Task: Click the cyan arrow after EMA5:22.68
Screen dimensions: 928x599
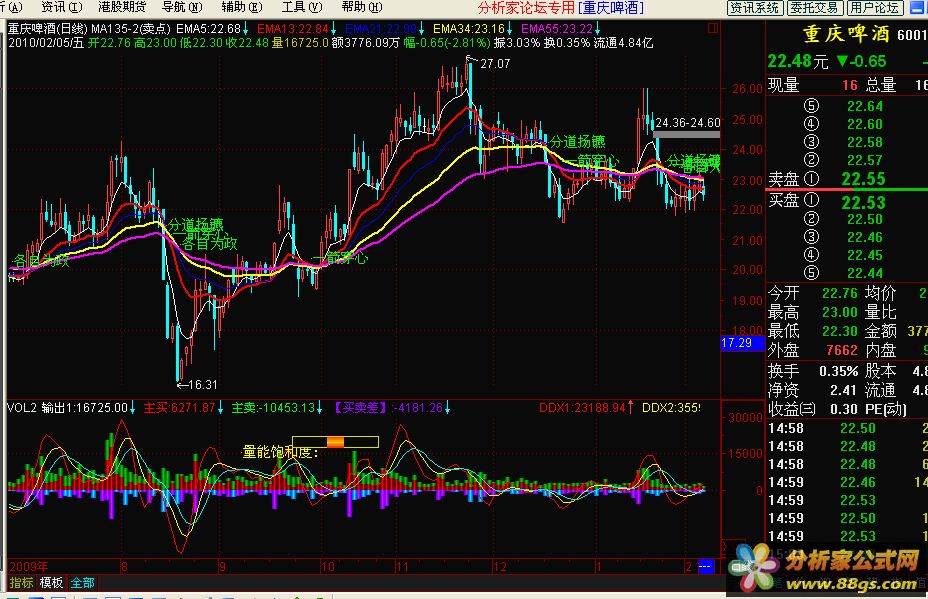Action: coord(246,28)
